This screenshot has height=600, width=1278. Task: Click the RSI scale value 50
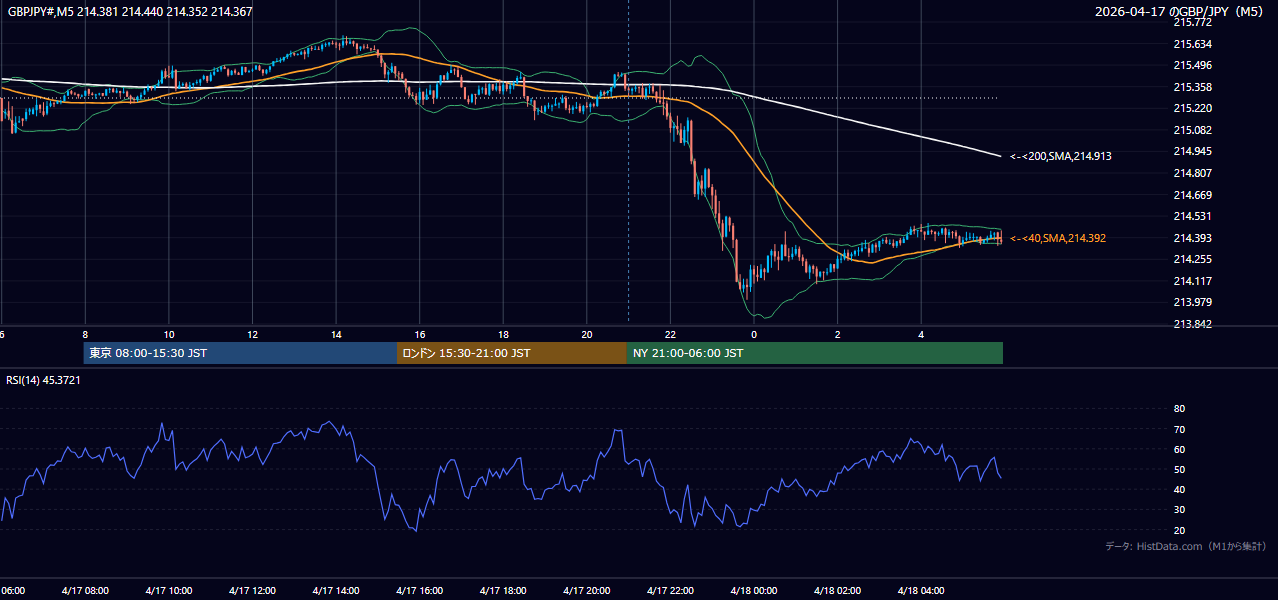(1179, 469)
